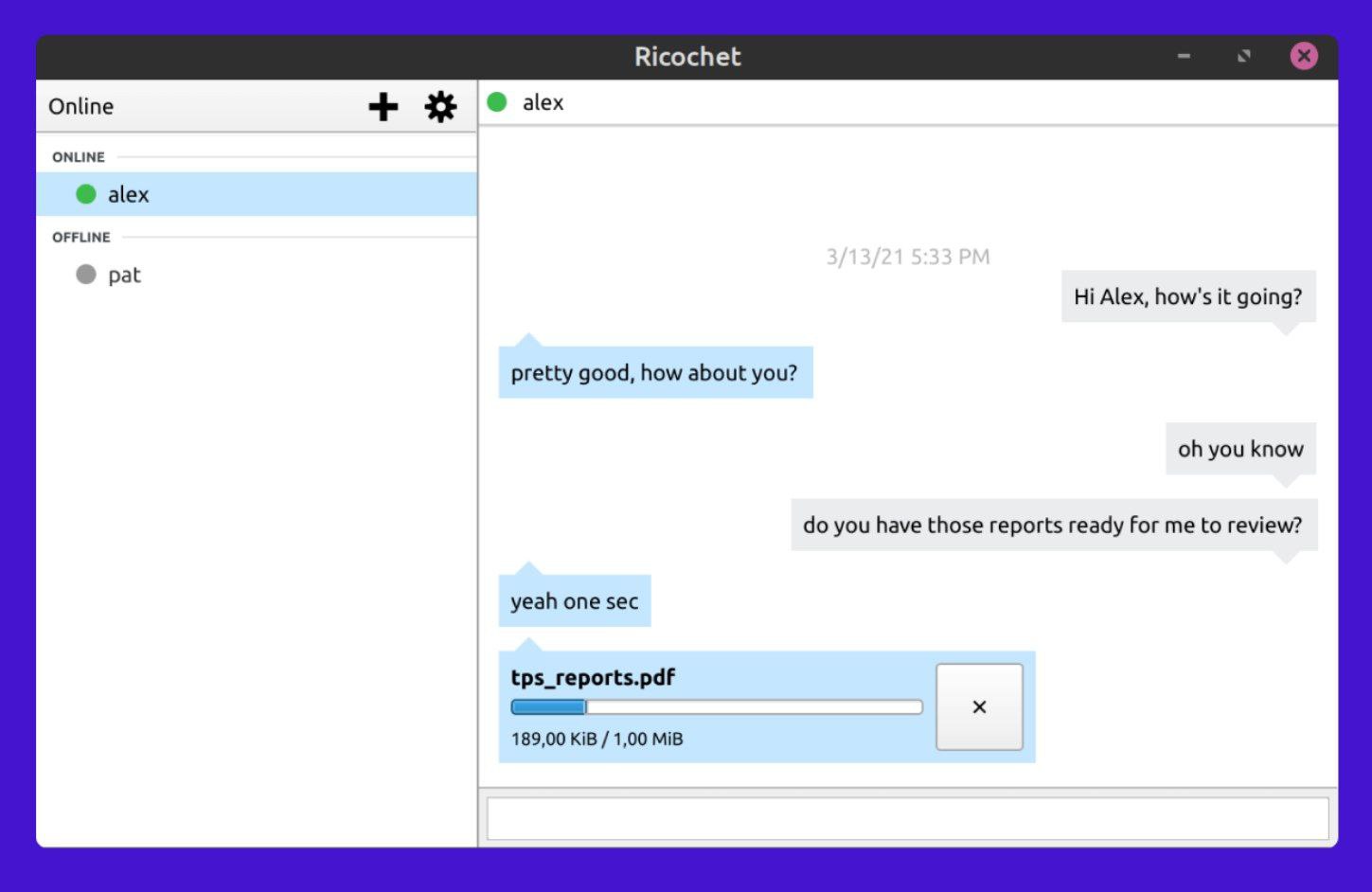Click the plus icon to add contact

coord(383,107)
